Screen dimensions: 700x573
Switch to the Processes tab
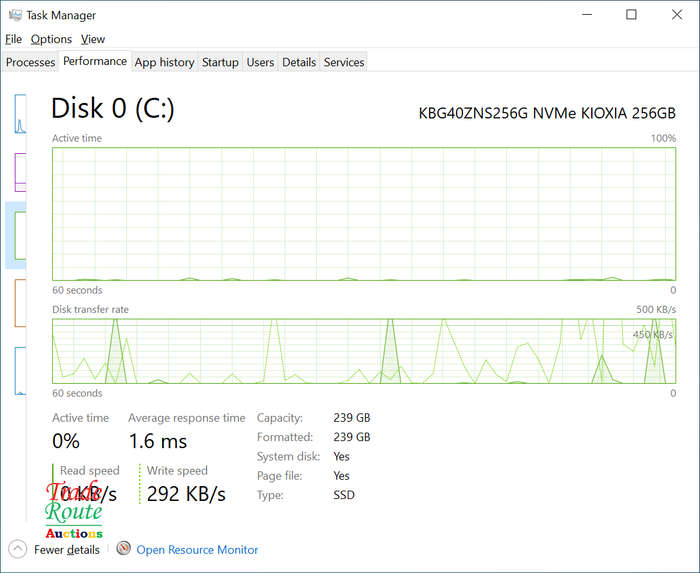(30, 62)
